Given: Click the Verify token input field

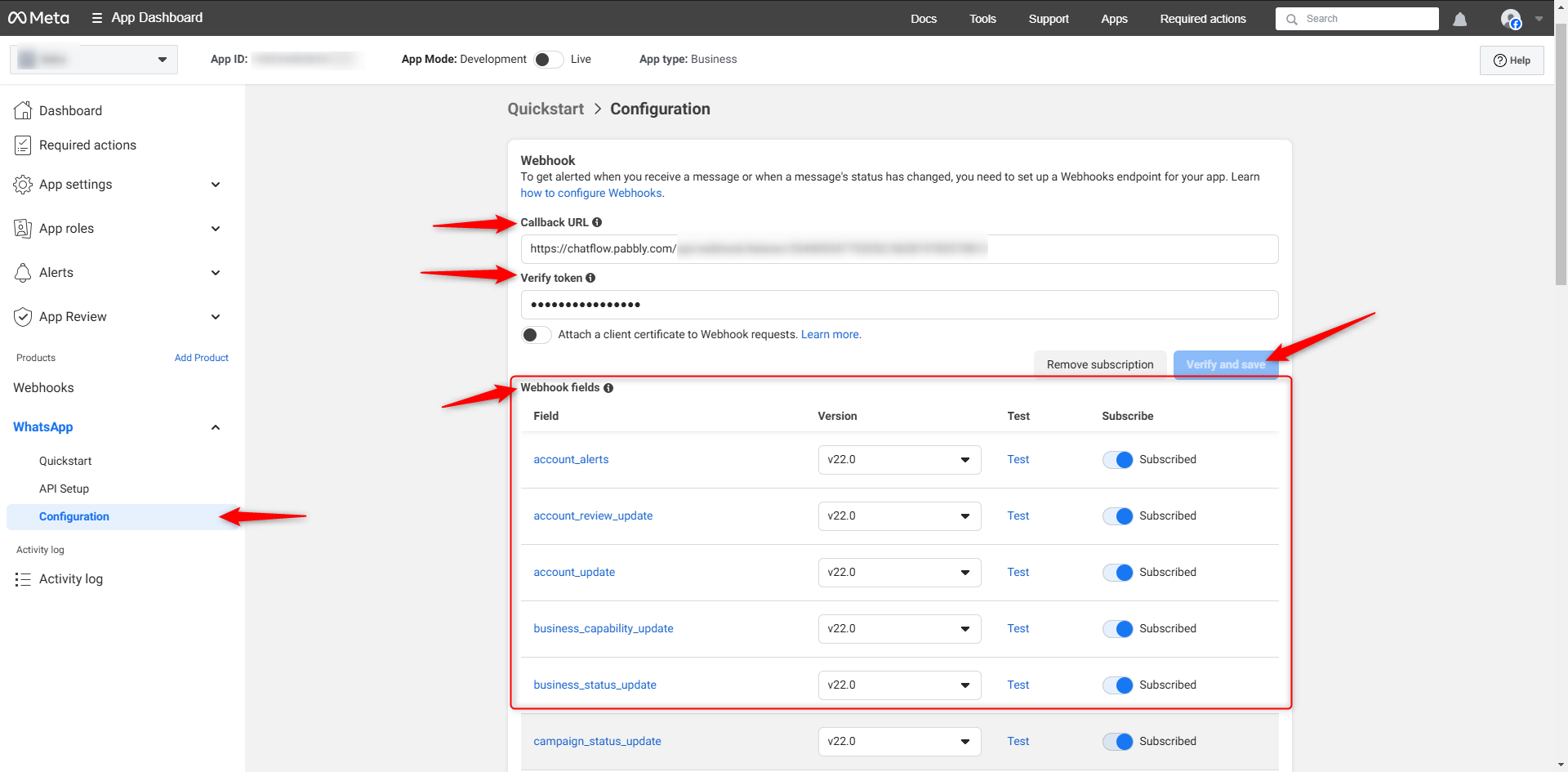Looking at the screenshot, I should point(899,305).
